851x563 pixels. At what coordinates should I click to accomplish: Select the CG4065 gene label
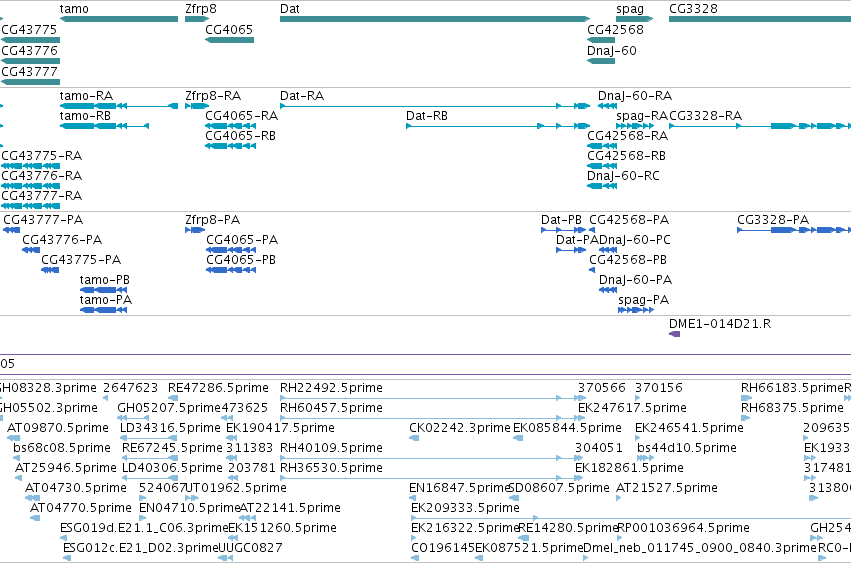point(229,29)
